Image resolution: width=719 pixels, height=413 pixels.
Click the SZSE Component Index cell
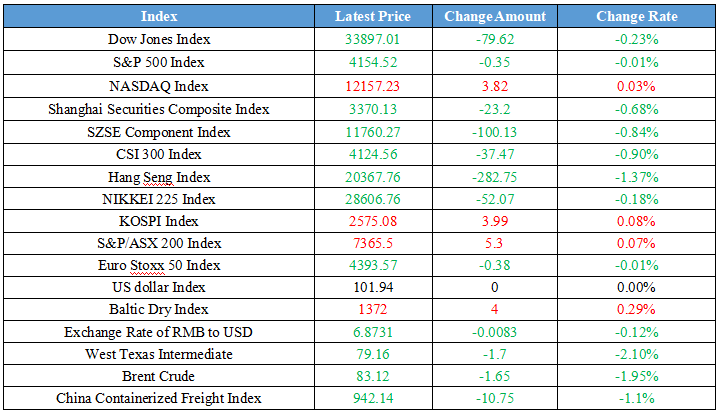tap(160, 132)
